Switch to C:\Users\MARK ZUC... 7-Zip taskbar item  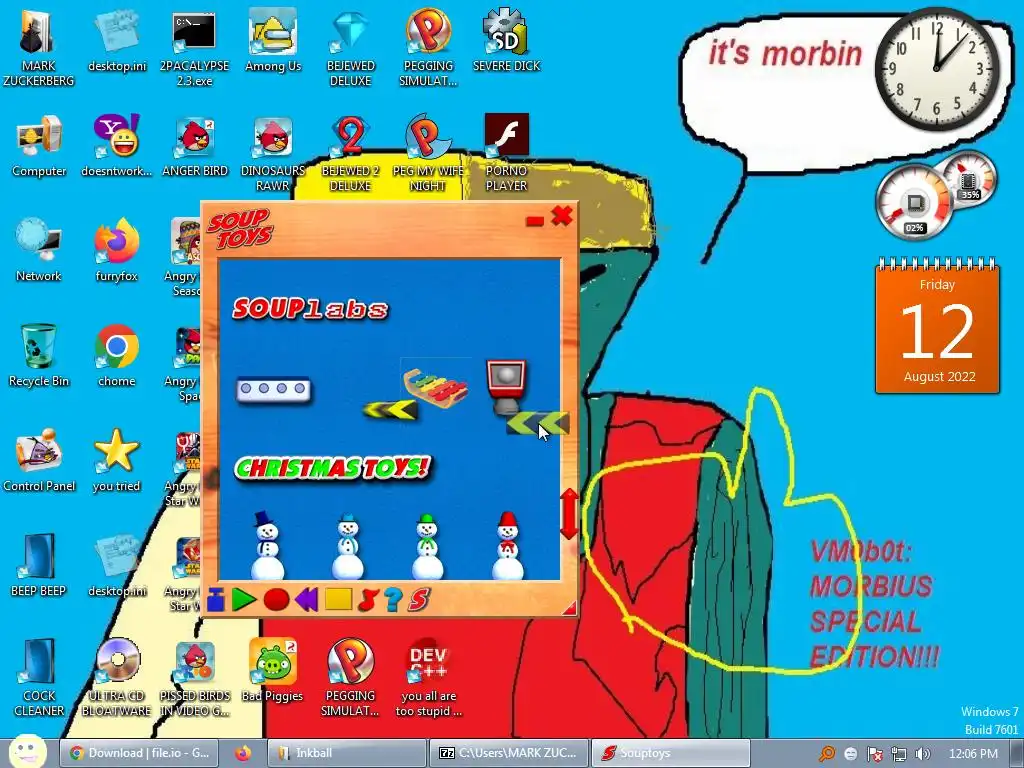(x=508, y=753)
